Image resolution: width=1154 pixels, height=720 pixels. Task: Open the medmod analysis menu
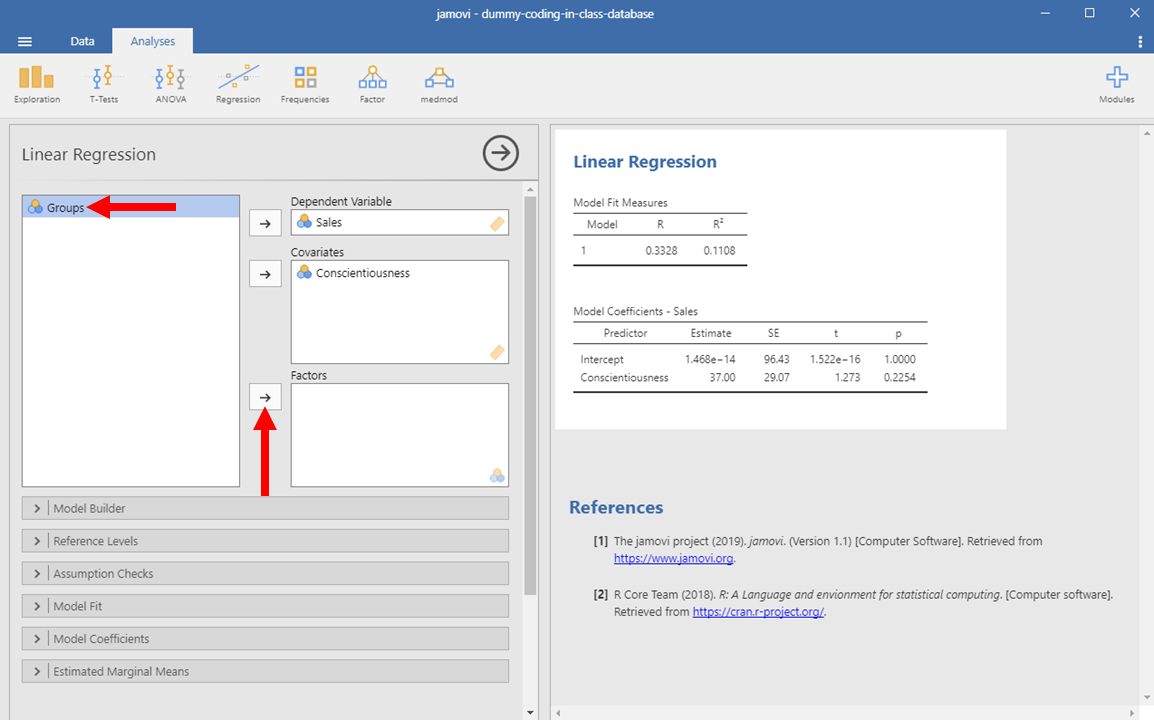coord(439,84)
